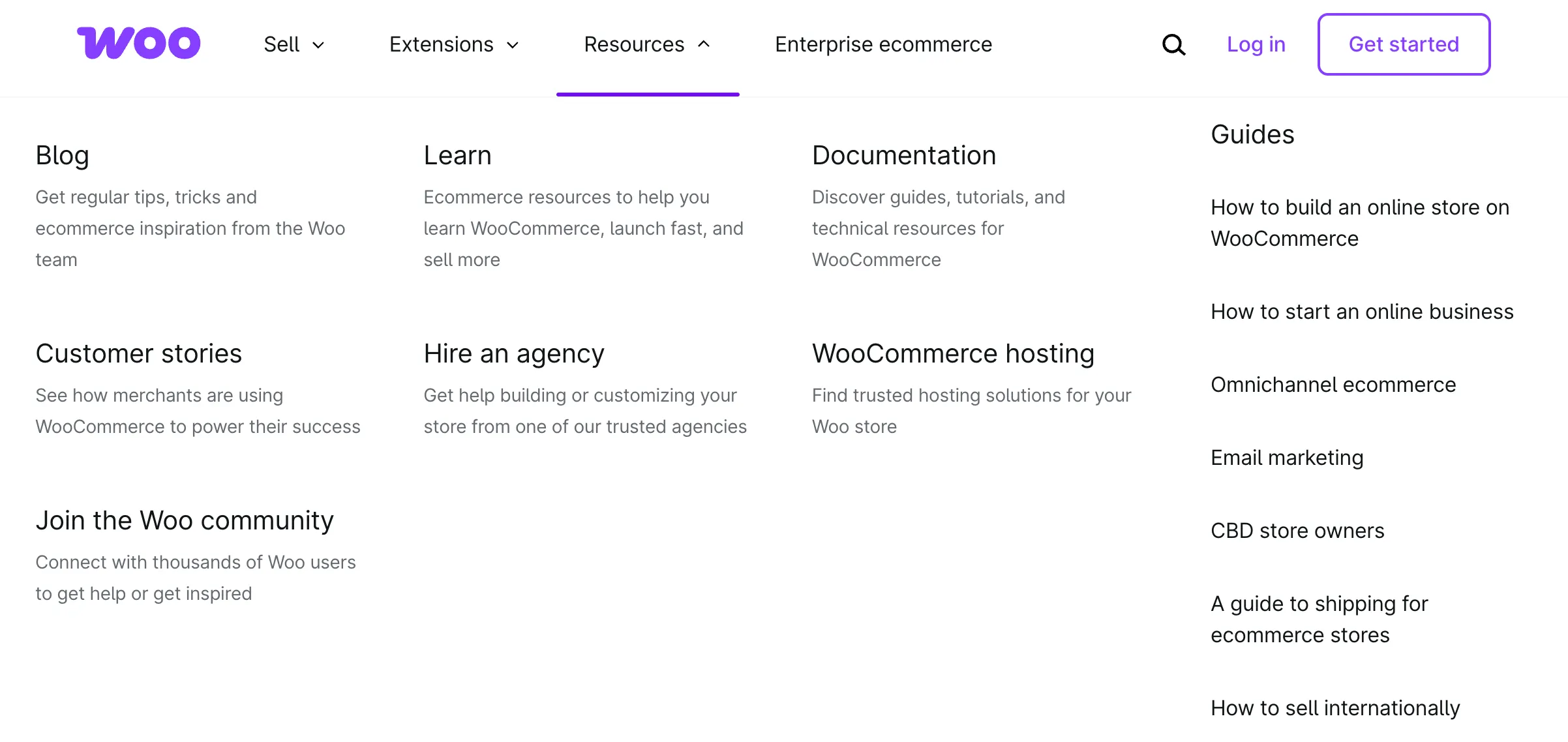Go to Customer stories
The height and width of the screenshot is (742, 1568).
click(x=138, y=353)
